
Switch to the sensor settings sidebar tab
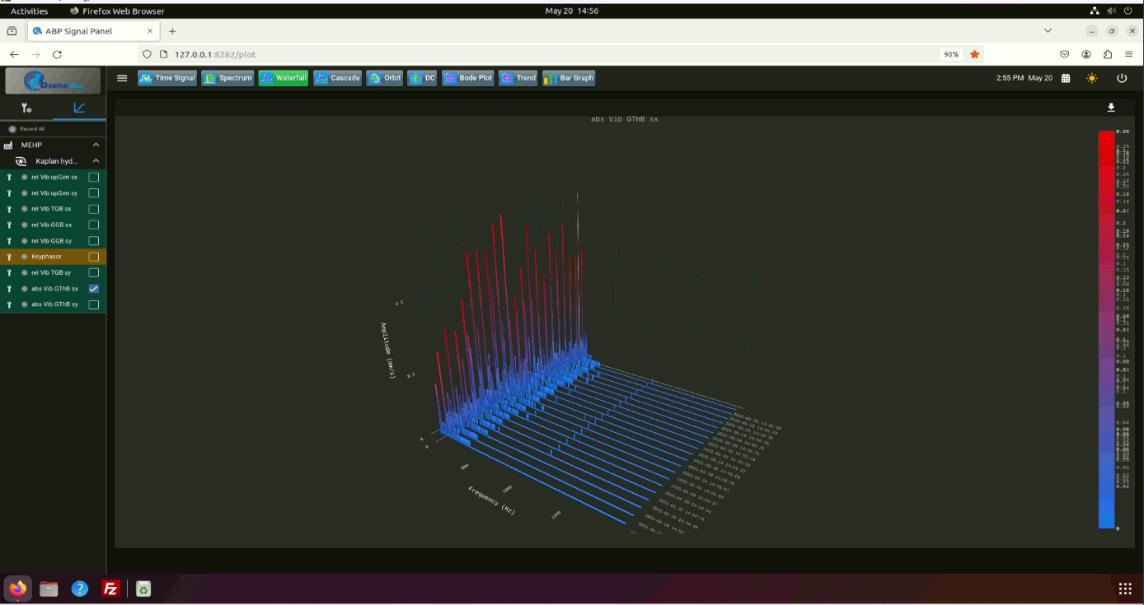point(26,108)
